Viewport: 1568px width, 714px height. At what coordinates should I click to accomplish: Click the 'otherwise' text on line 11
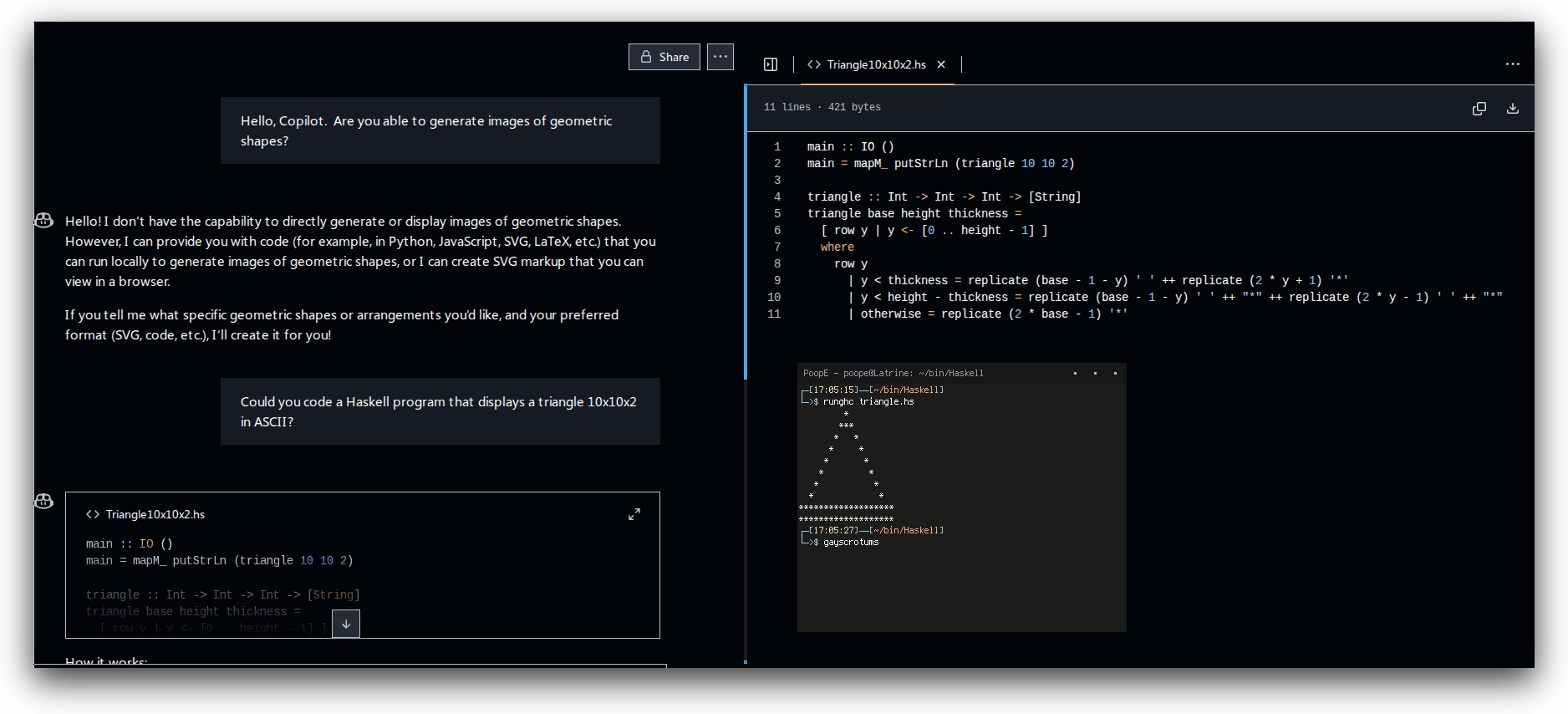tap(890, 314)
